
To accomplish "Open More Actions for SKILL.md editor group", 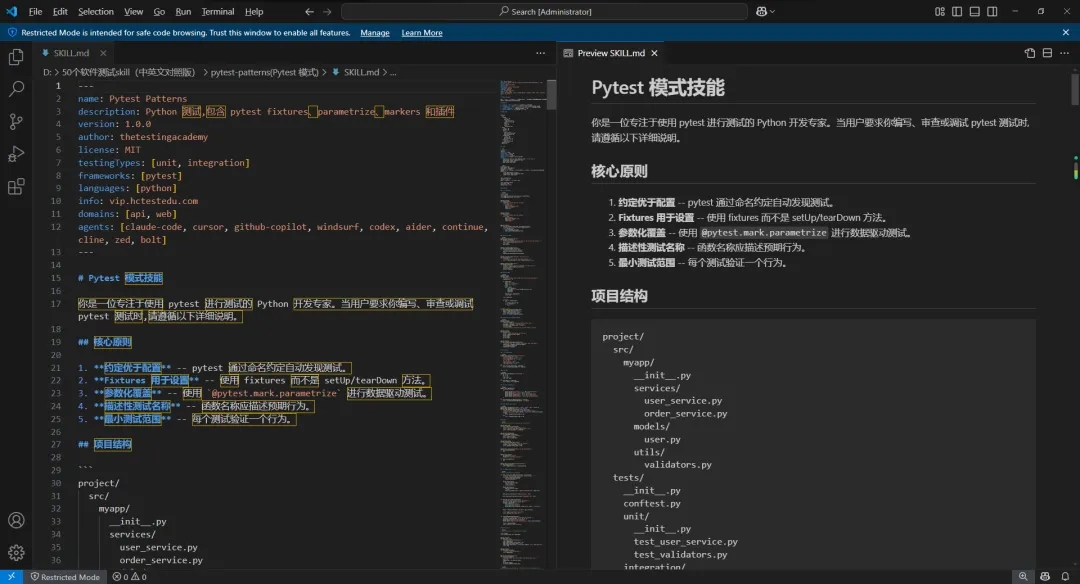I will [541, 53].
